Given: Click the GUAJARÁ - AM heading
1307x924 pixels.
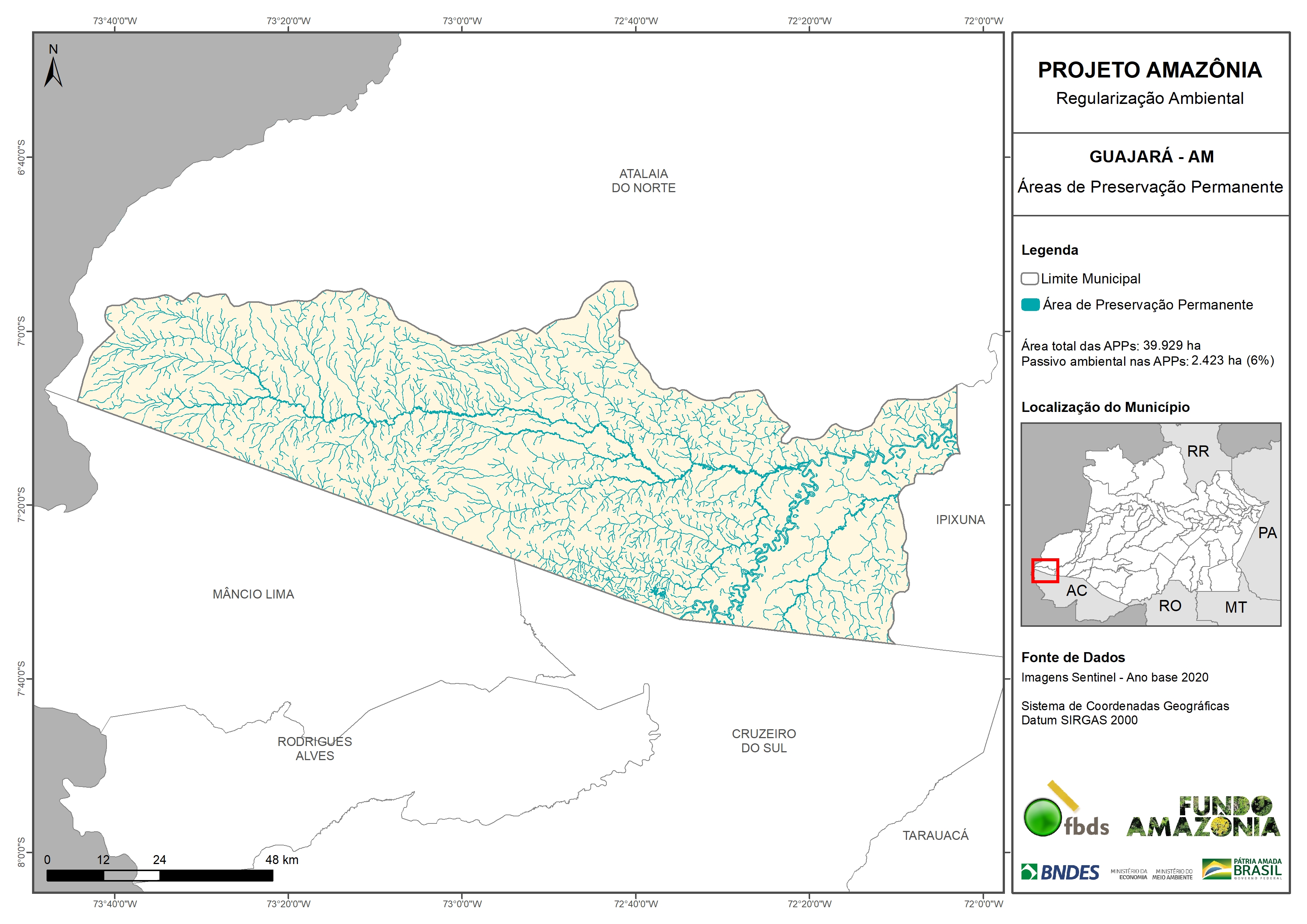Looking at the screenshot, I should tap(1151, 156).
